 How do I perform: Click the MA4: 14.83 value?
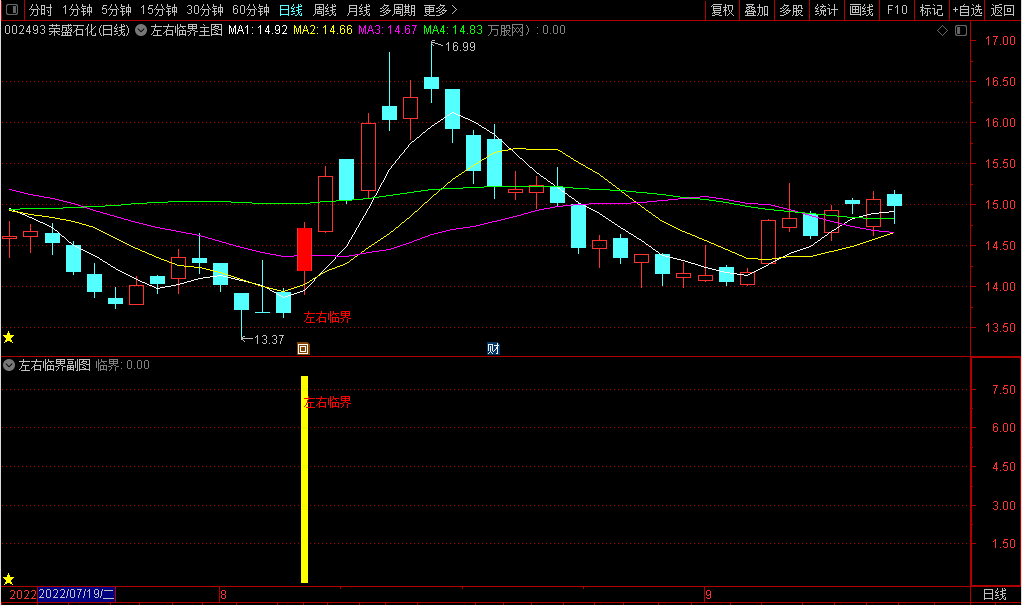(453, 30)
